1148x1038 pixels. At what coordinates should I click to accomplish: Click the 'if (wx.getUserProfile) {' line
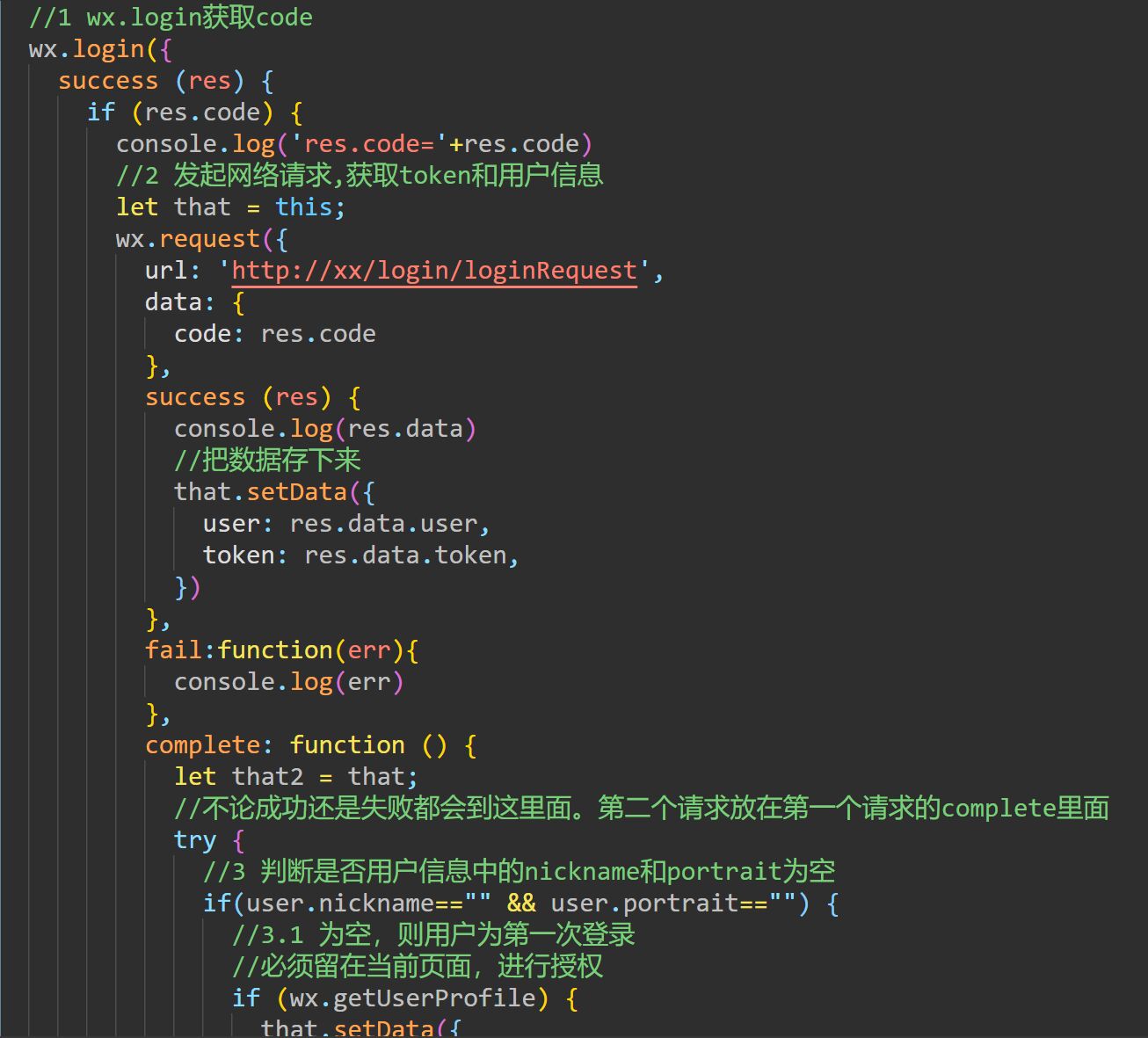[405, 998]
